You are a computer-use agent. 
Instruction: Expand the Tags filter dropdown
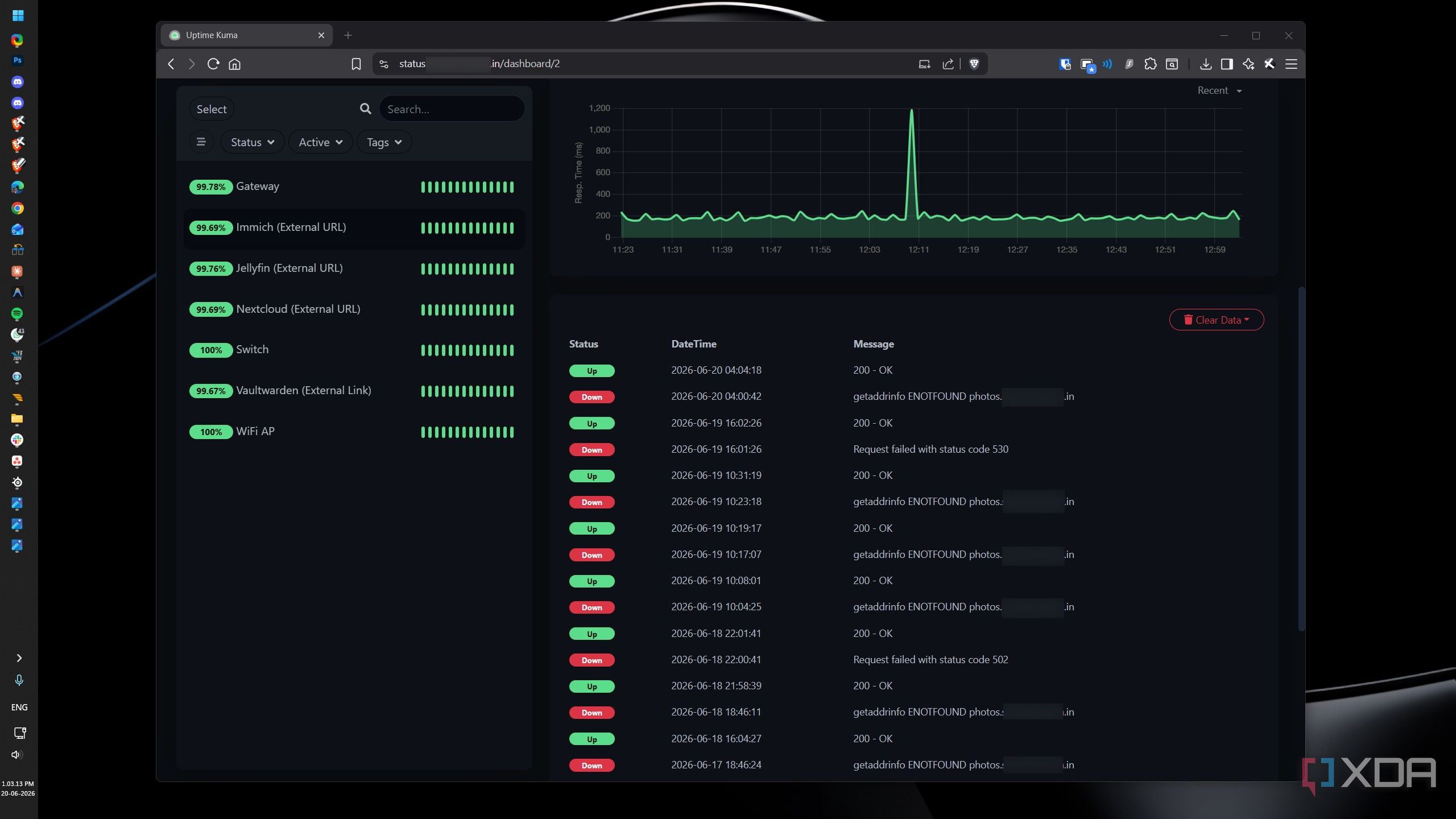pyautogui.click(x=384, y=142)
